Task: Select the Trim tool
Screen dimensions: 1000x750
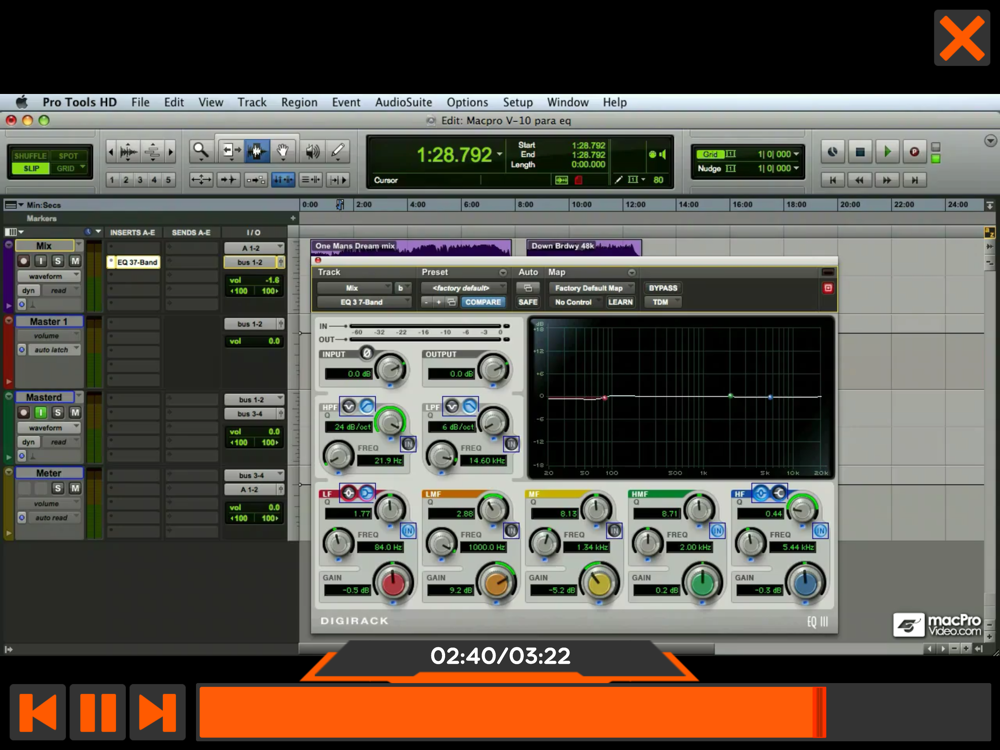Action: pyautogui.click(x=229, y=152)
